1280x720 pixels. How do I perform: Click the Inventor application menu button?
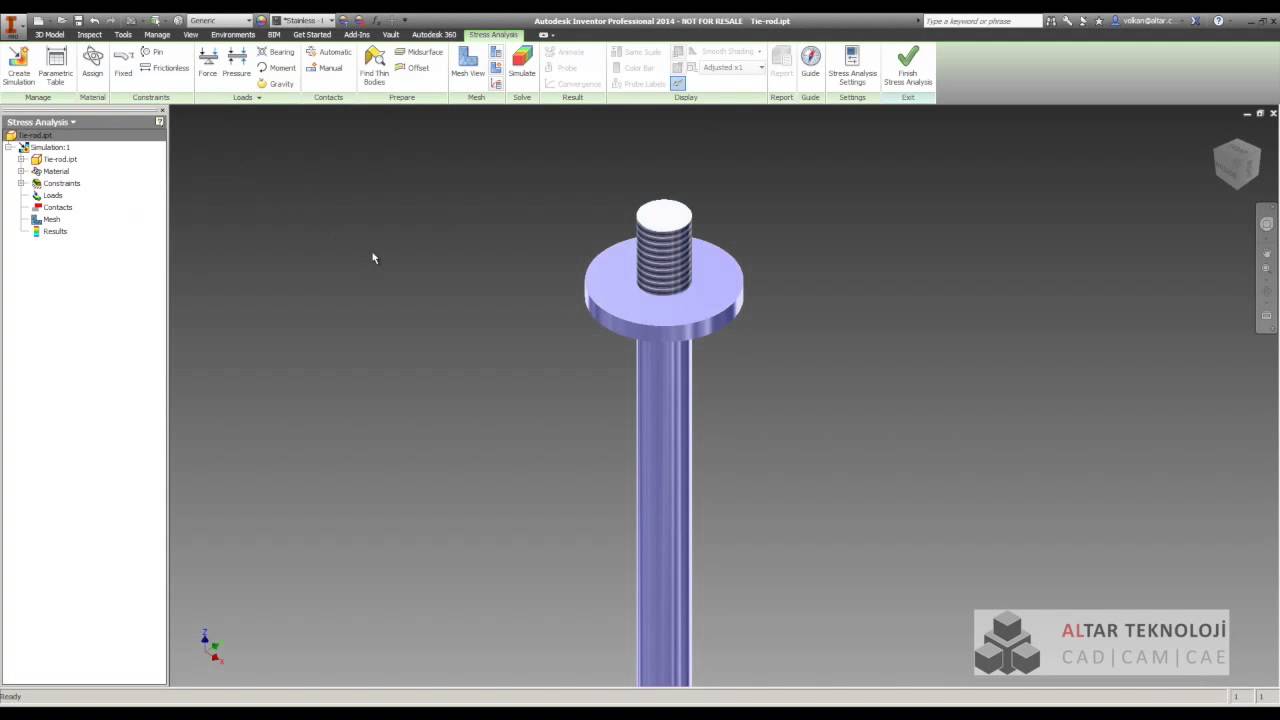click(13, 27)
